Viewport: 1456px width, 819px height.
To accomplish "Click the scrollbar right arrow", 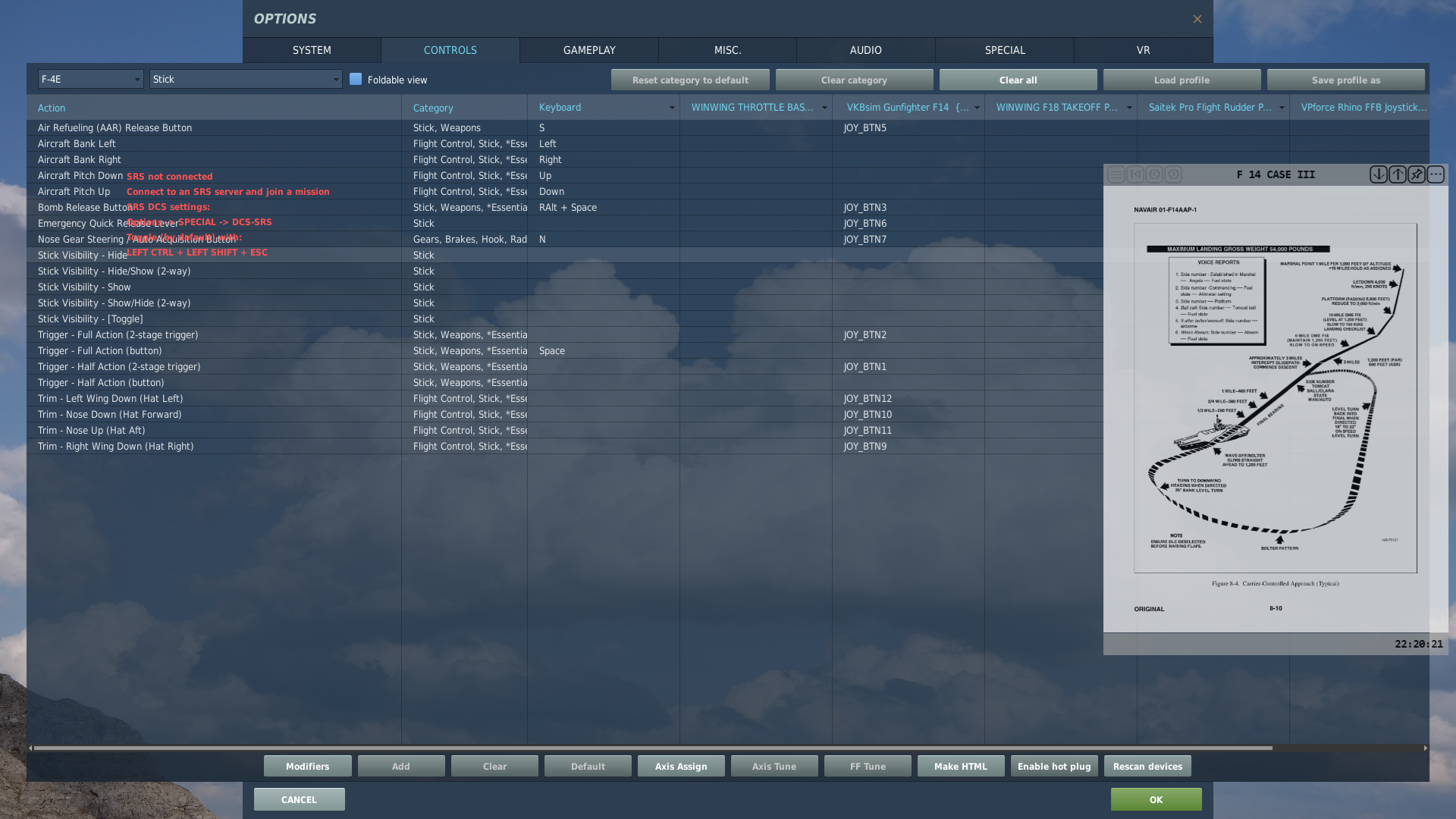I will [1426, 748].
